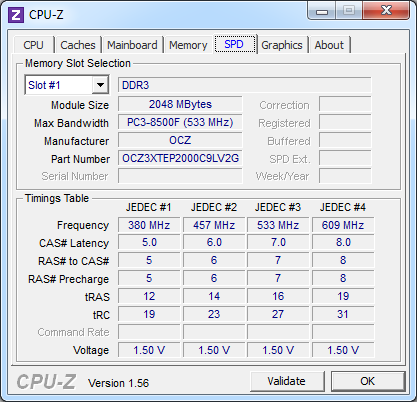Click the Manufacturer OCZ field

coord(180,140)
